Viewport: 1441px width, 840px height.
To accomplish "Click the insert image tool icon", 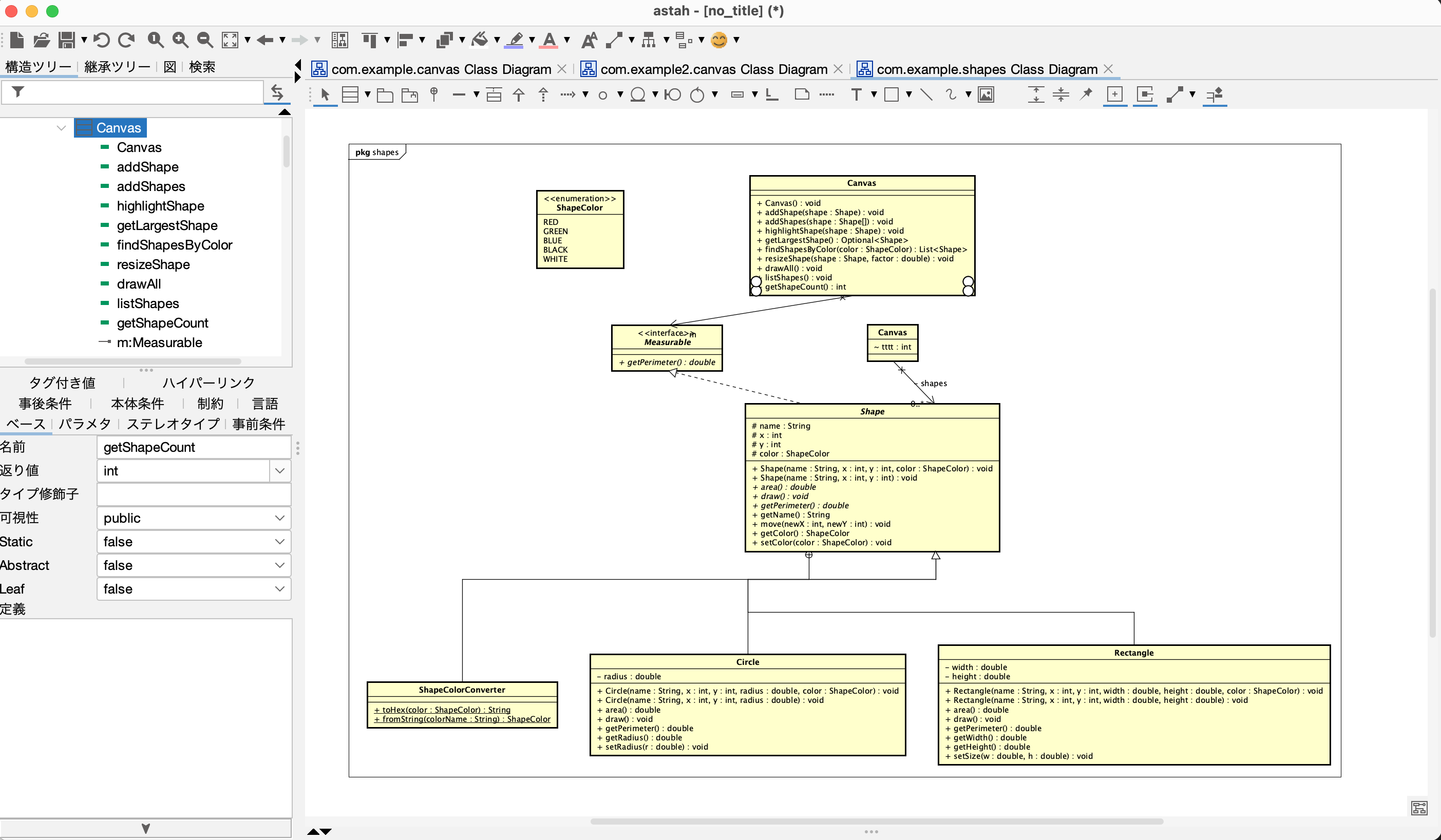I will [986, 94].
